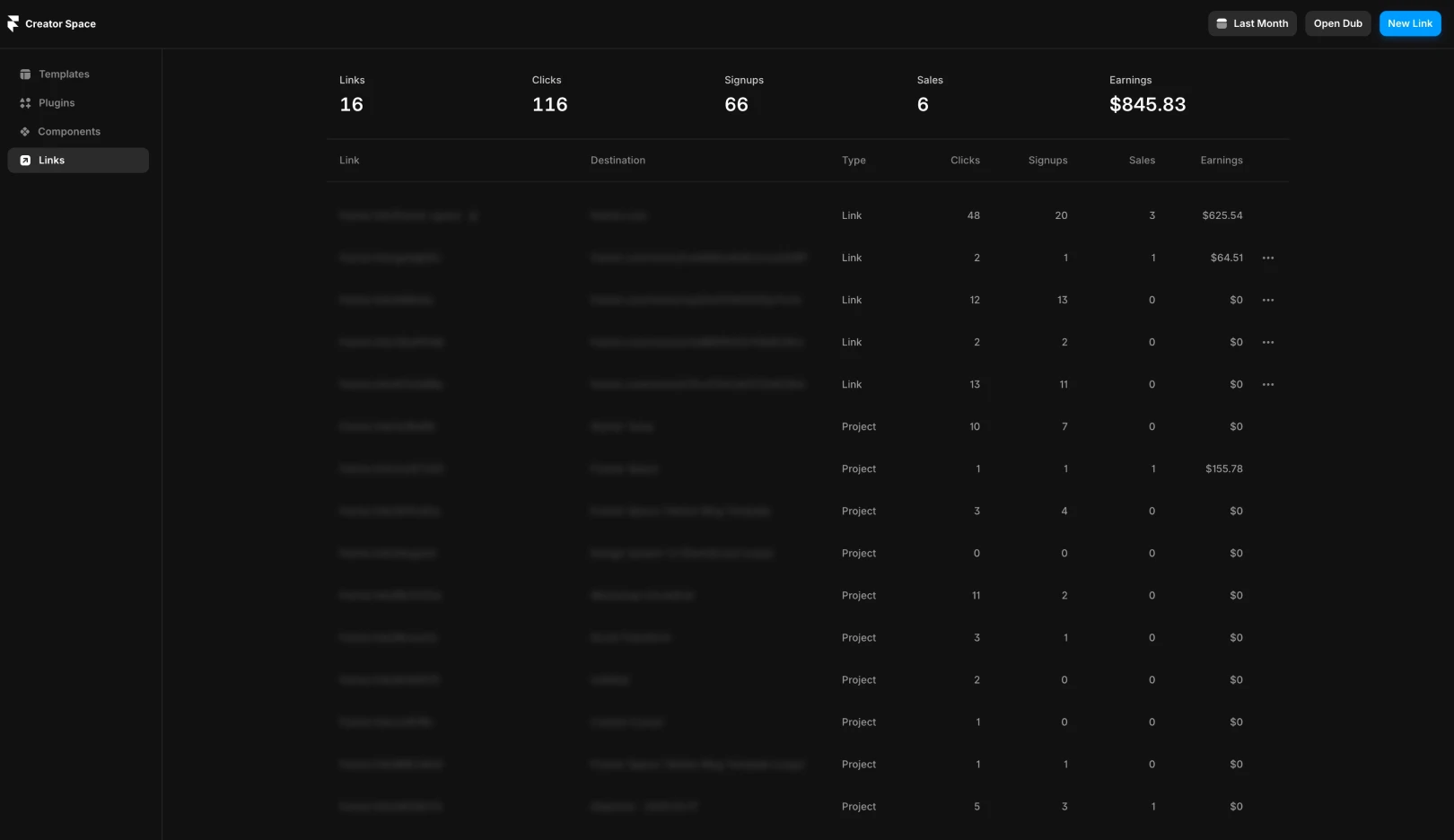Click the Templates sidebar icon
The image size is (1454, 840).
(25, 74)
